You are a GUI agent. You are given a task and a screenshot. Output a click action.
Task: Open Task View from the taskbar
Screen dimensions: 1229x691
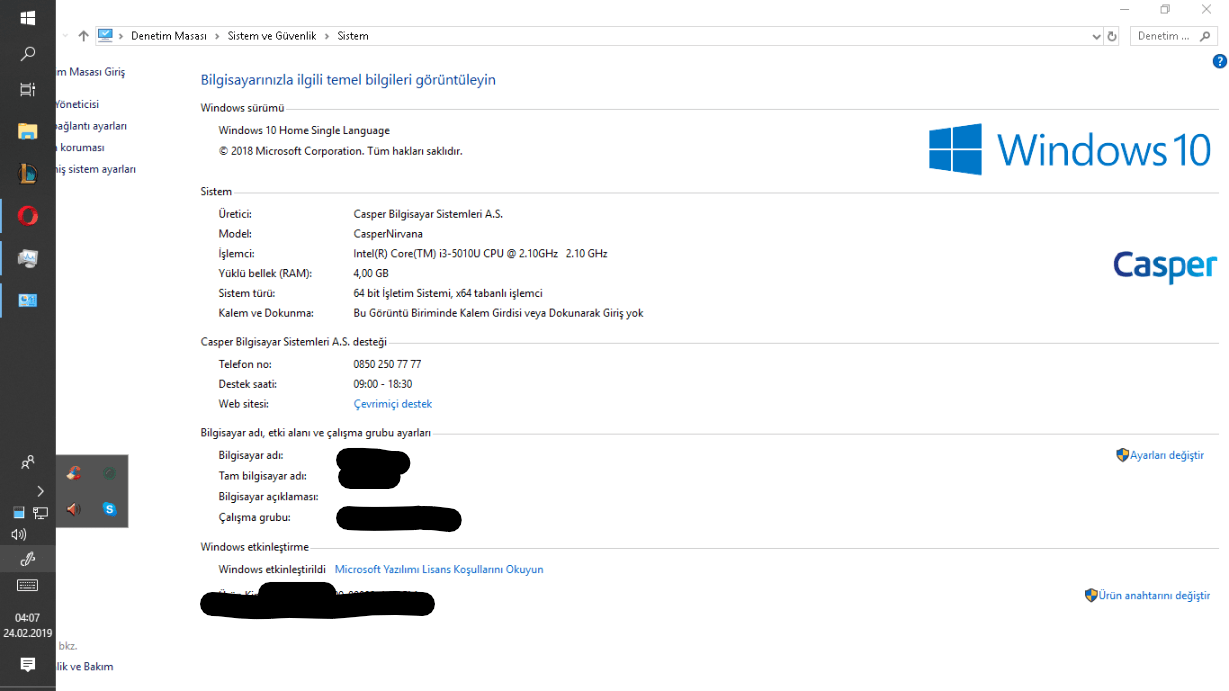point(28,90)
